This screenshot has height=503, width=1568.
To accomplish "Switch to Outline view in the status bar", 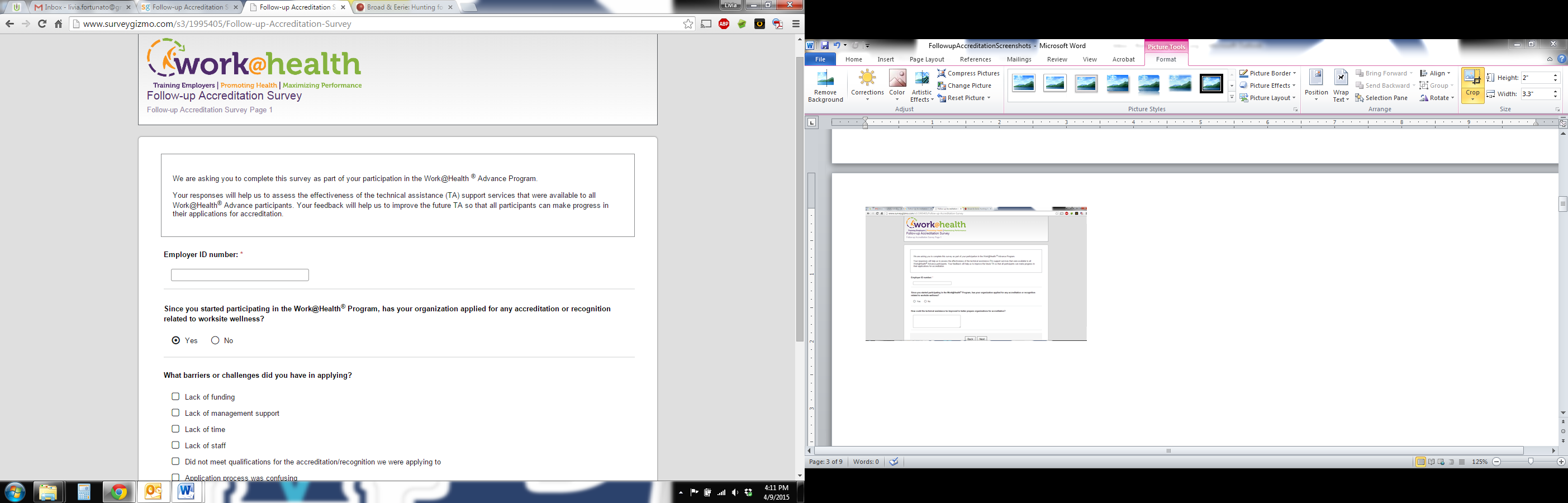I will click(1452, 462).
